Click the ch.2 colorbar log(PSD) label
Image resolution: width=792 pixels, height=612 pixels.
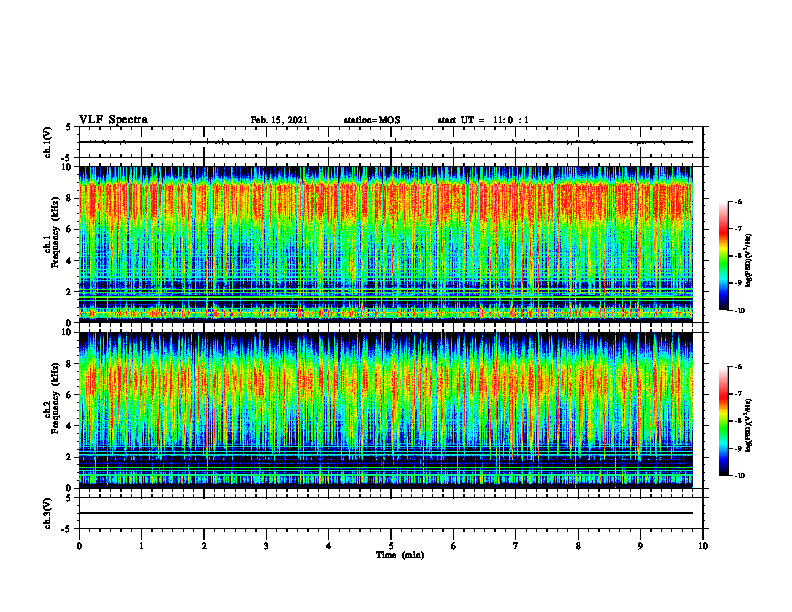click(749, 425)
